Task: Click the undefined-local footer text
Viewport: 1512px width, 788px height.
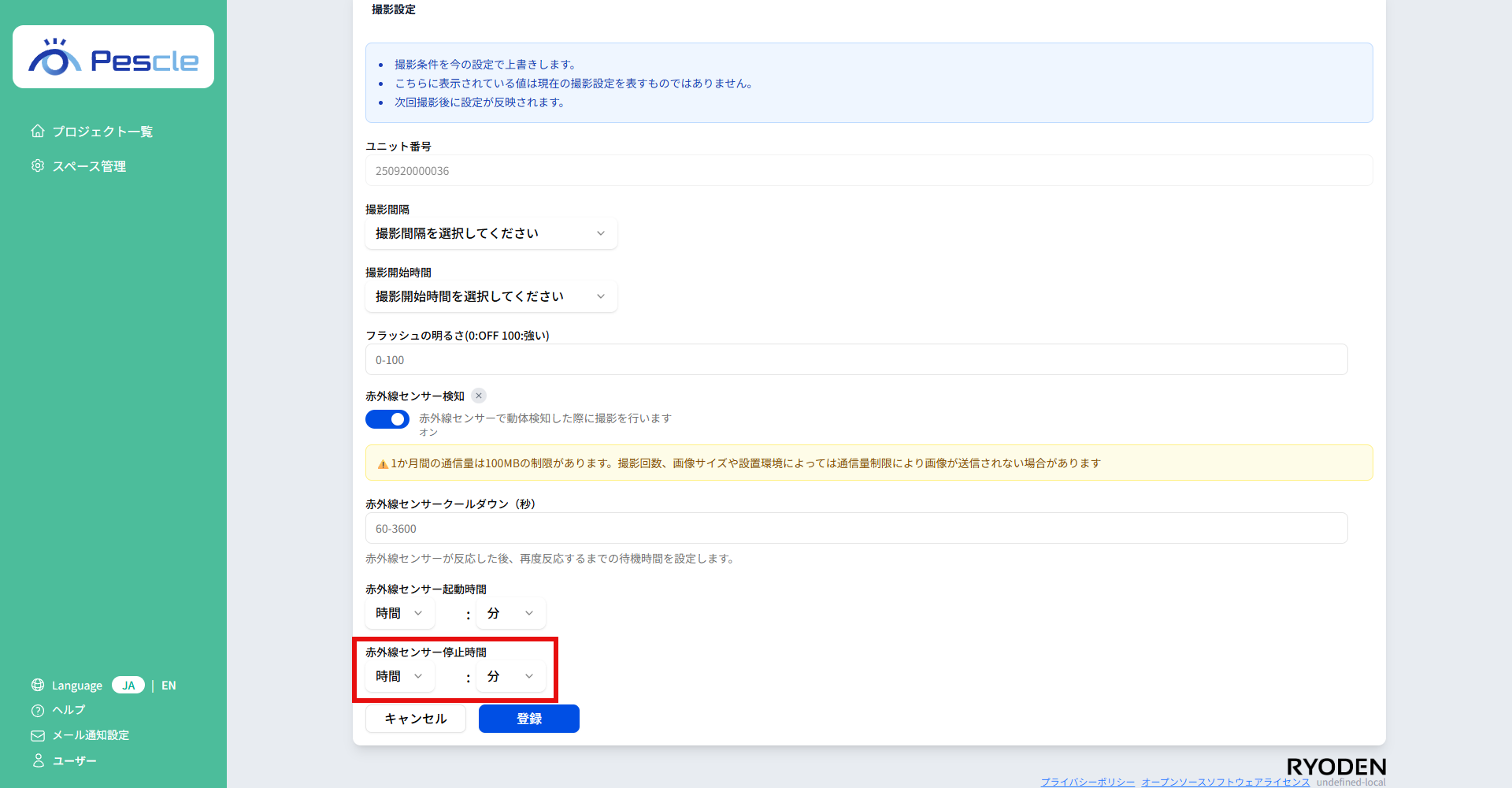Action: (1351, 782)
